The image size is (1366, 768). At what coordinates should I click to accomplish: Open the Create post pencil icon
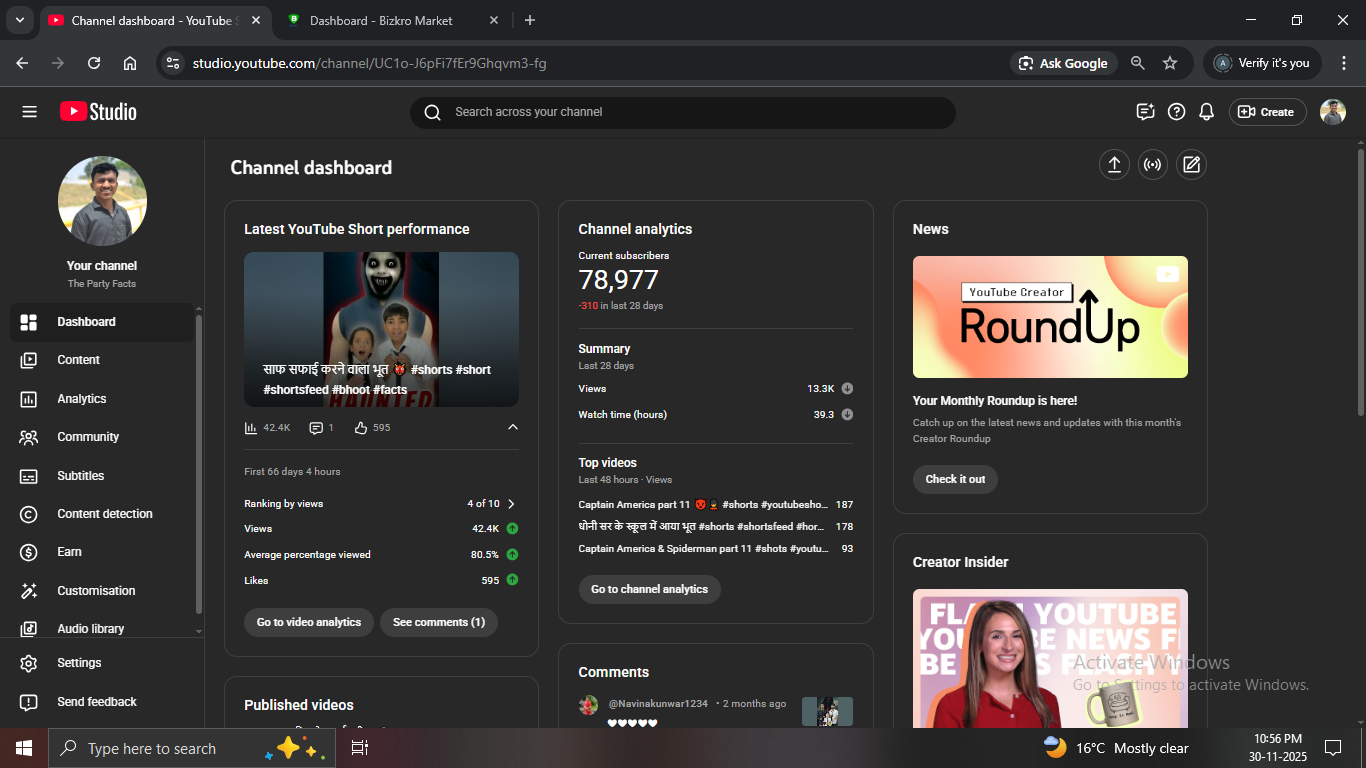(1190, 166)
